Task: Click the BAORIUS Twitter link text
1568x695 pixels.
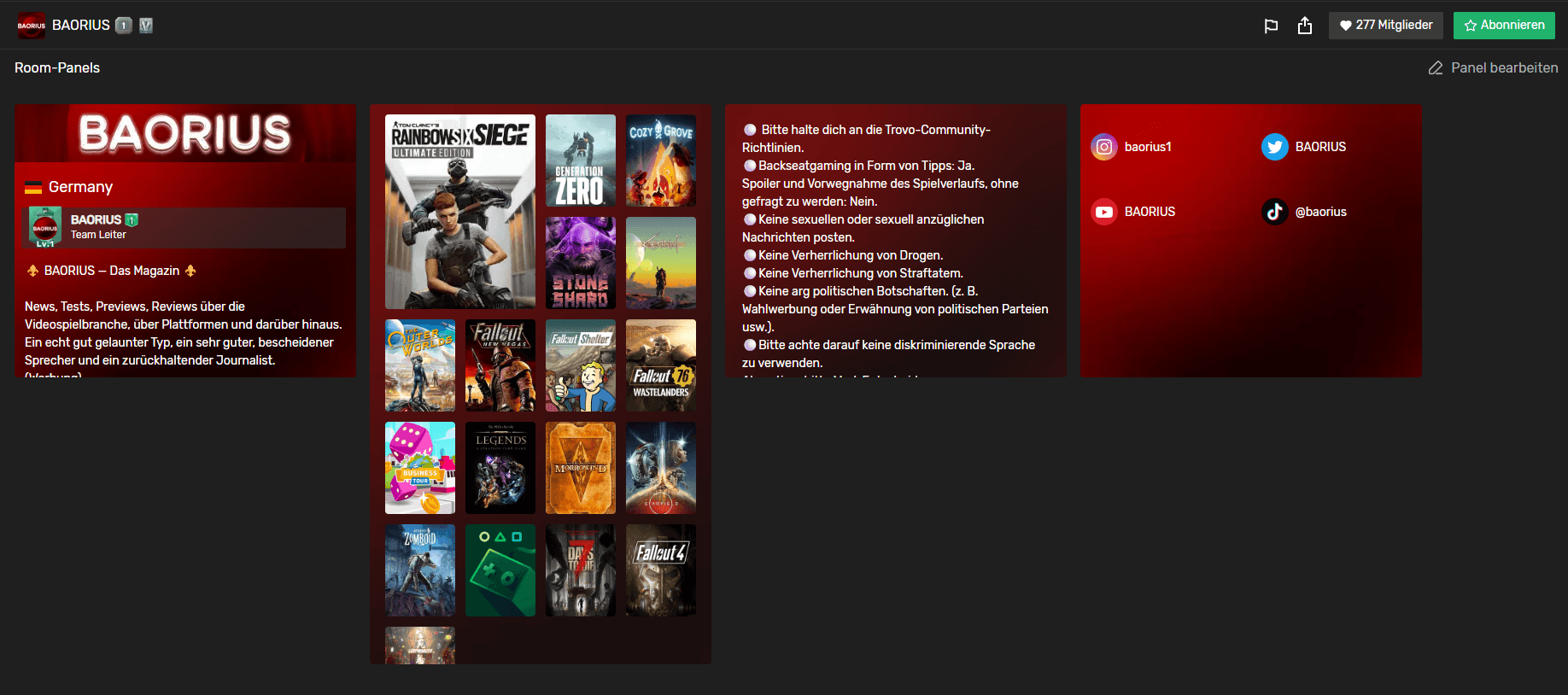Action: [x=1320, y=147]
